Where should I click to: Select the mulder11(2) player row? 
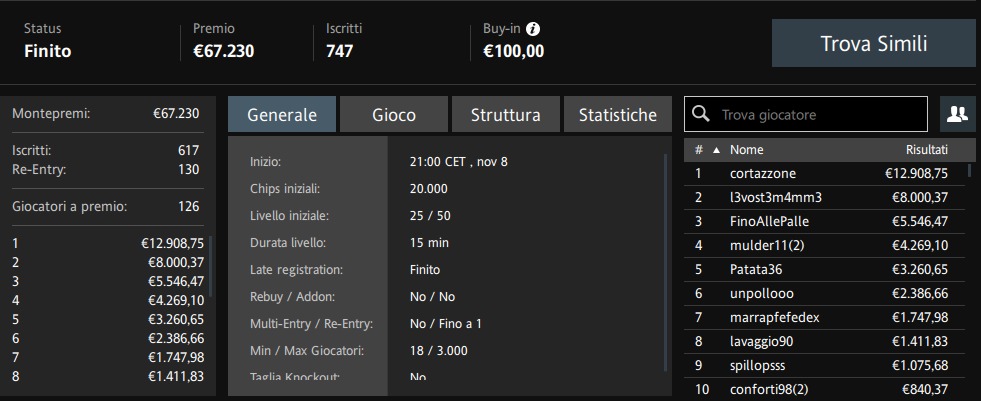825,246
